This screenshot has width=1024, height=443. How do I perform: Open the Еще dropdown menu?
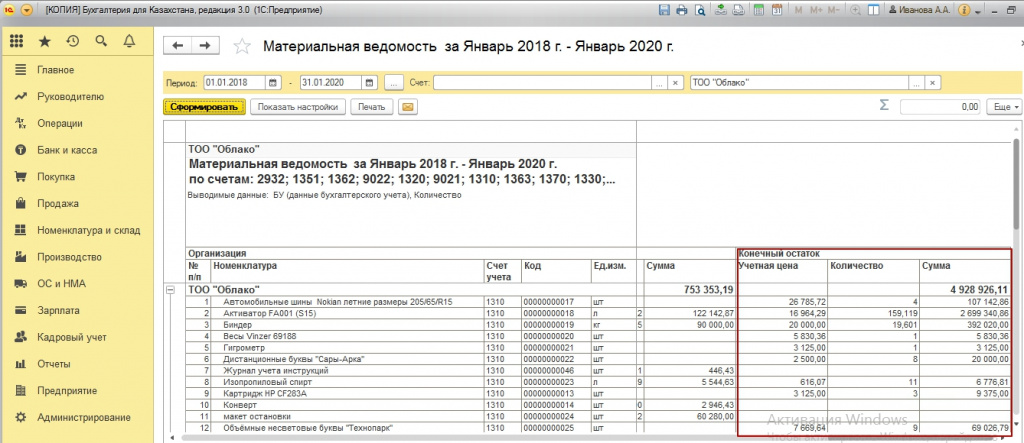coord(1002,107)
